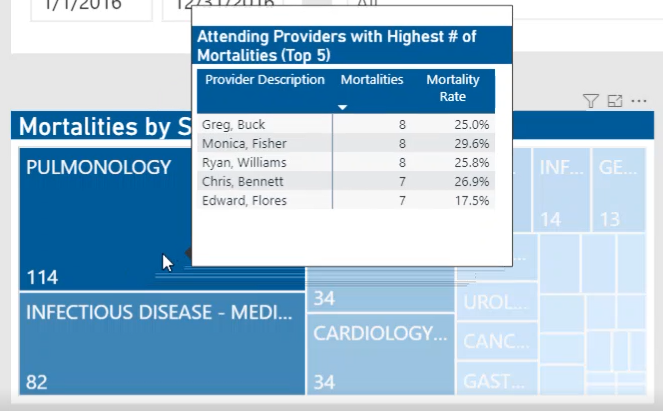The width and height of the screenshot is (663, 411).
Task: Select the INFECTIOUS DISEASE - MEDI... tile
Action: point(162,344)
